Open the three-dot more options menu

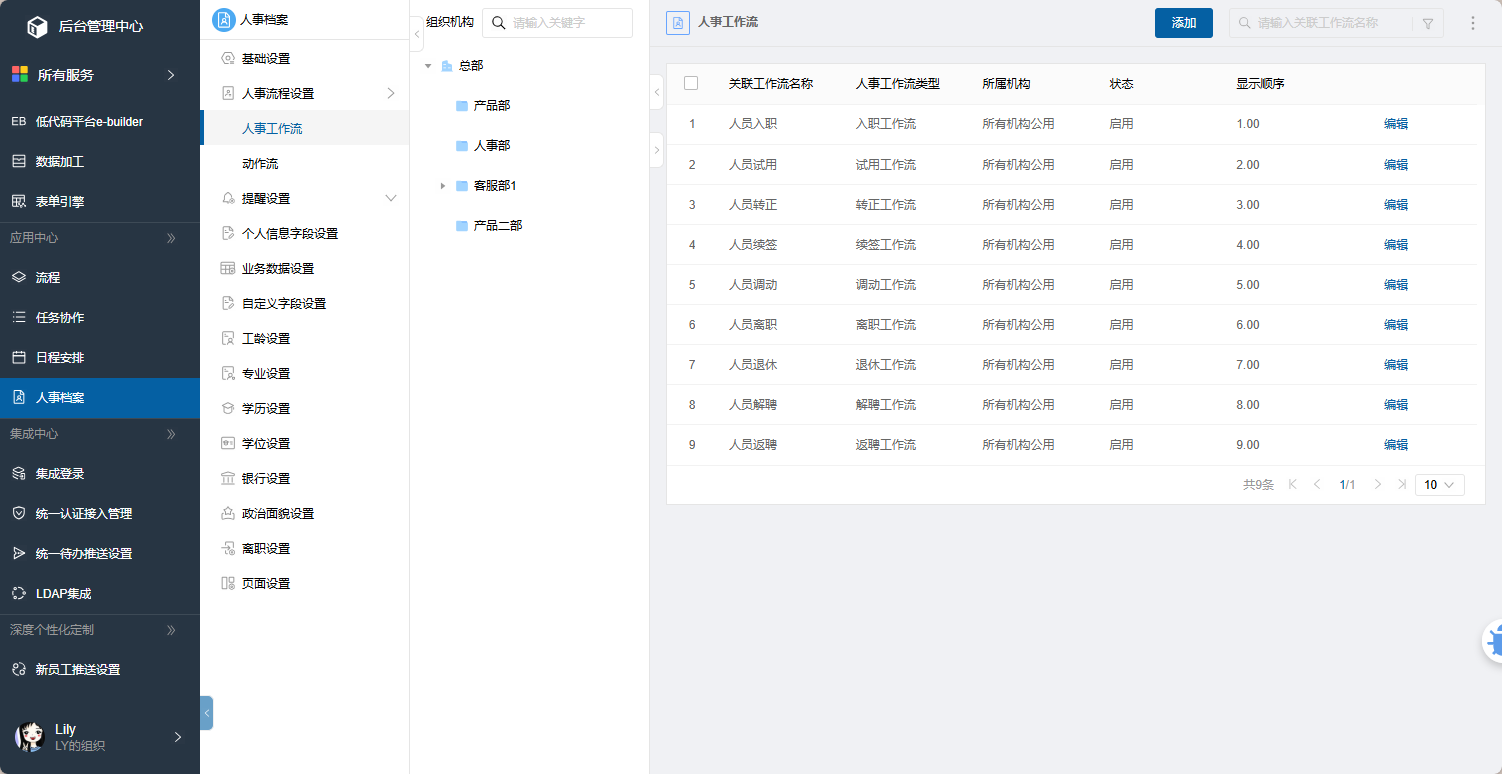(x=1472, y=23)
